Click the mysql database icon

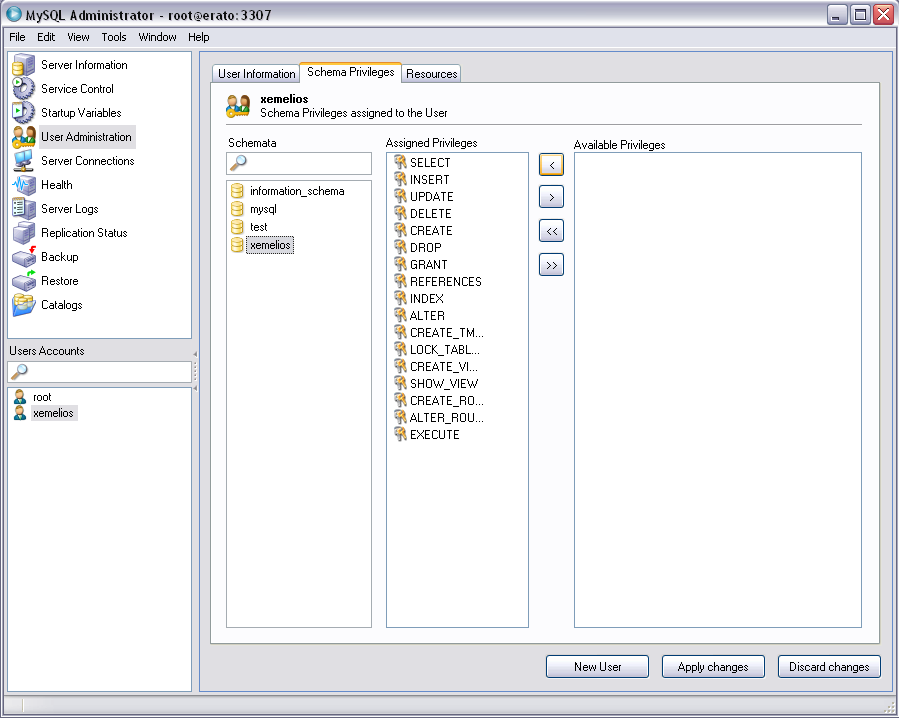point(237,209)
